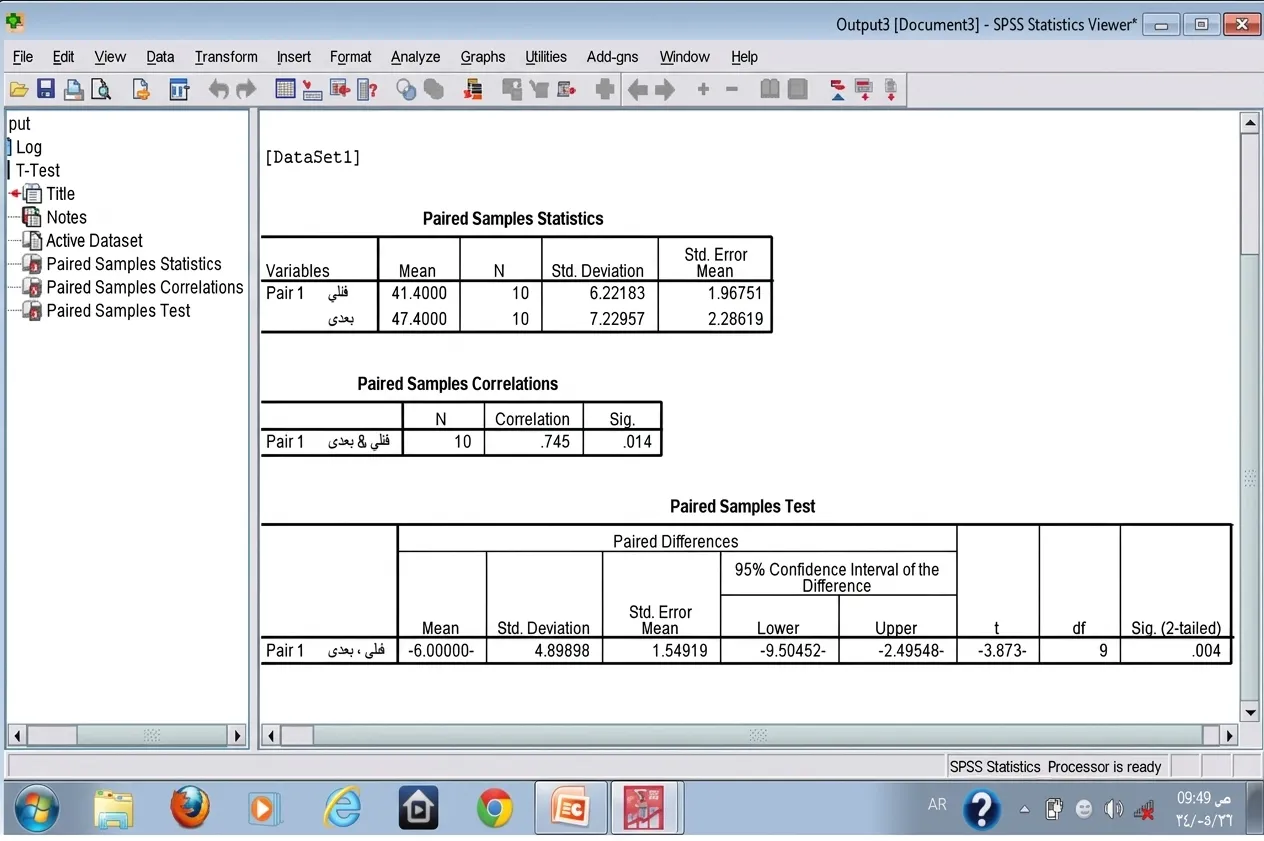Click the Paired Samples Statistics table title
Screen dimensions: 1264x841
tap(513, 218)
